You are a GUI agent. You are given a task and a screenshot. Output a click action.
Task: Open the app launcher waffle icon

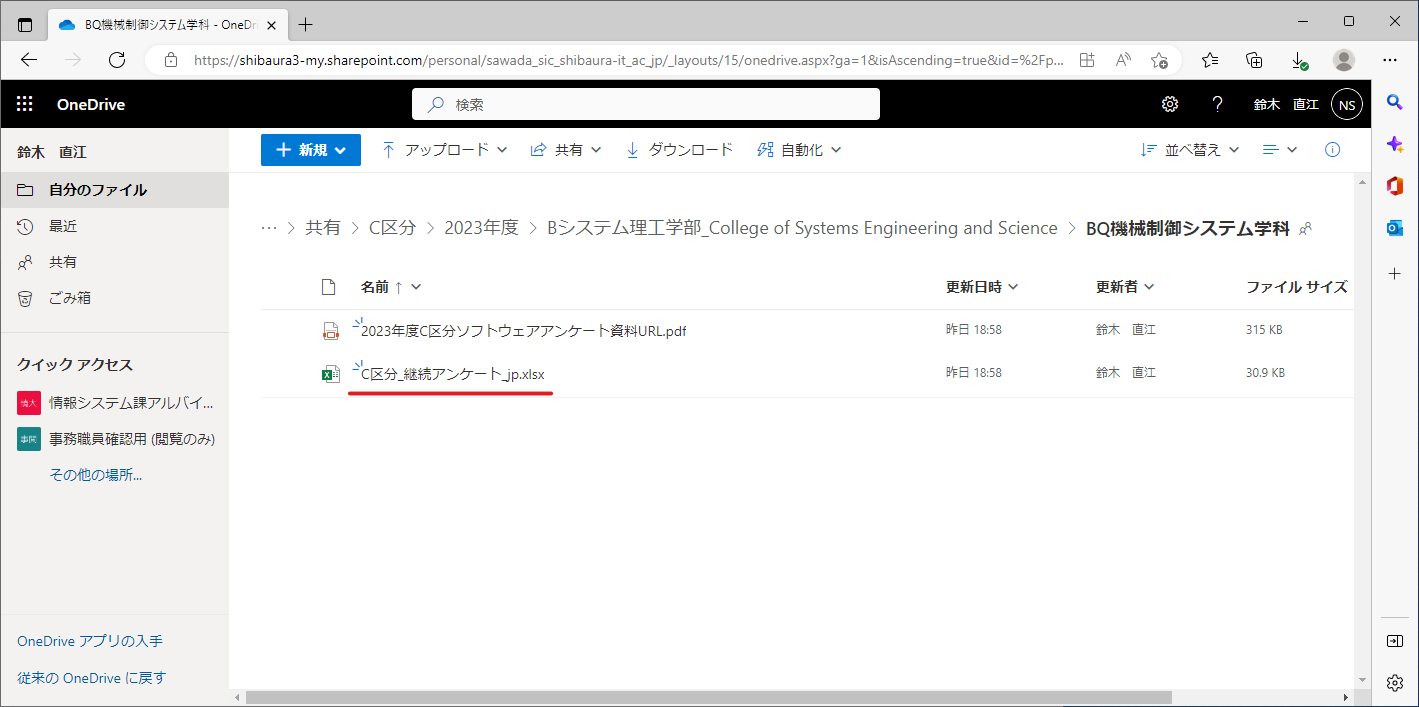(25, 104)
